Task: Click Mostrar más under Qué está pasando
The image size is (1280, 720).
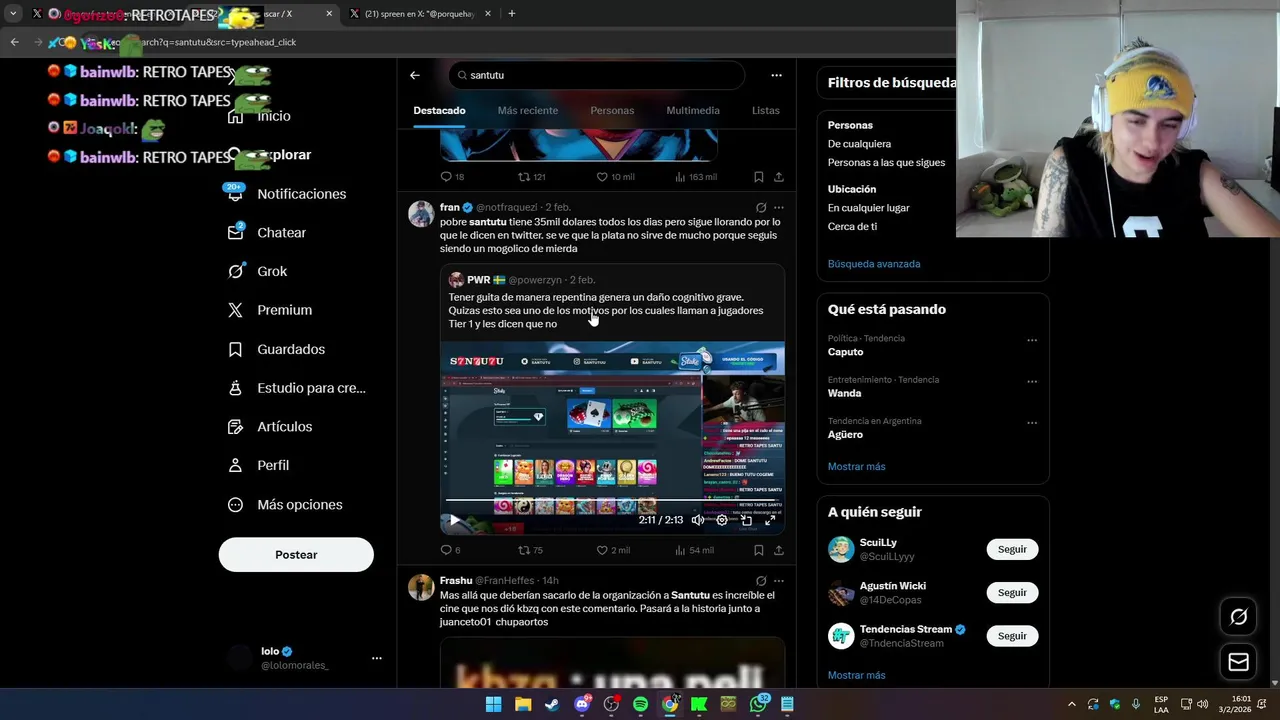Action: 856,466
